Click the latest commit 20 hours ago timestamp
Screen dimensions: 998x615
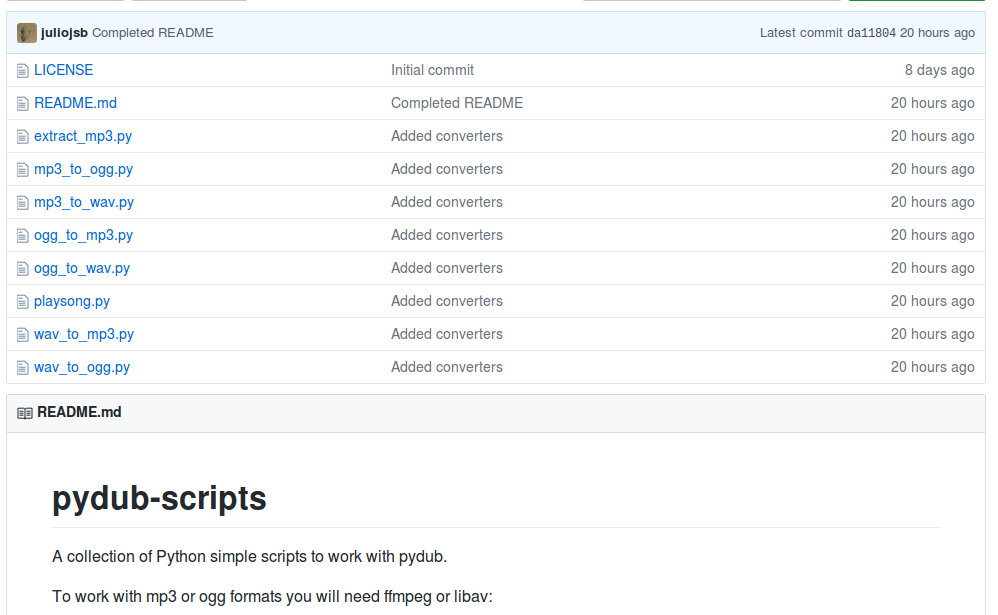click(x=938, y=33)
